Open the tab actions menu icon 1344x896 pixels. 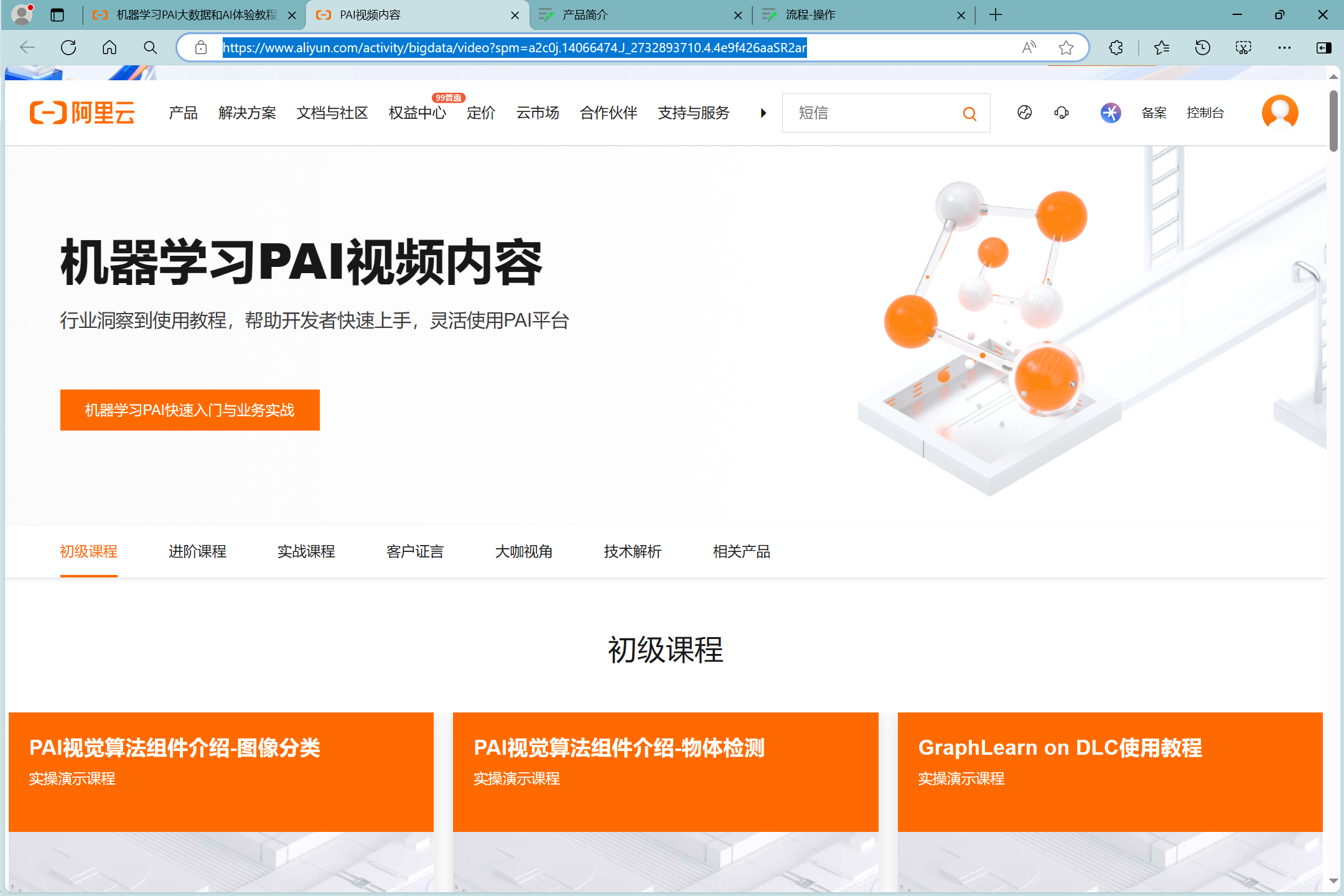click(x=57, y=15)
